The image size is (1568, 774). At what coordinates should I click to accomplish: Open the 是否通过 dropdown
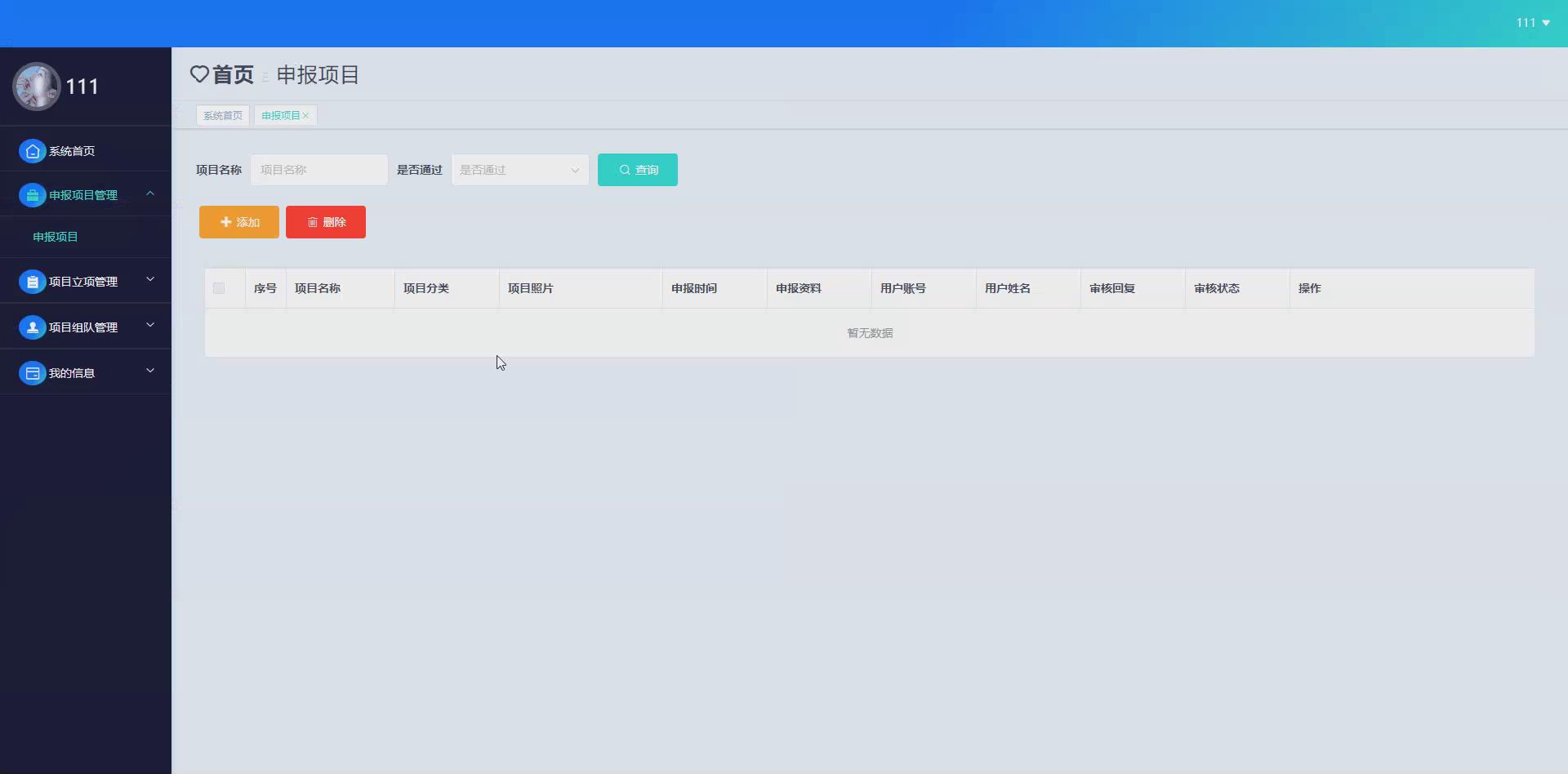[520, 170]
